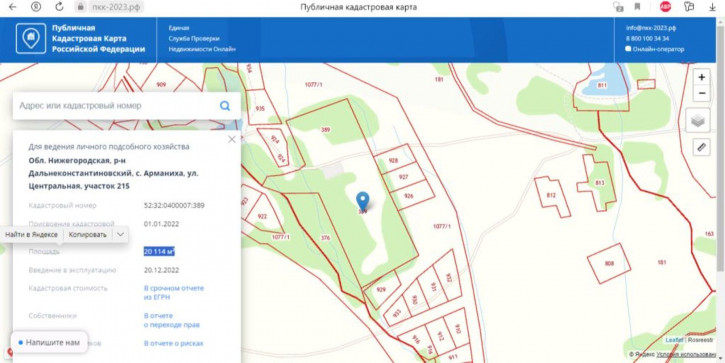This screenshot has height=363, width=725.
Task: Click the пкк-2023.рф URL in address bar
Action: [115, 7]
